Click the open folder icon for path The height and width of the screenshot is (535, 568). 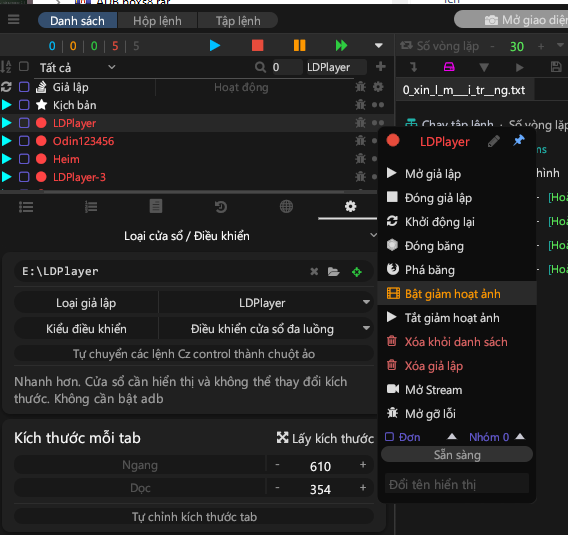333,272
